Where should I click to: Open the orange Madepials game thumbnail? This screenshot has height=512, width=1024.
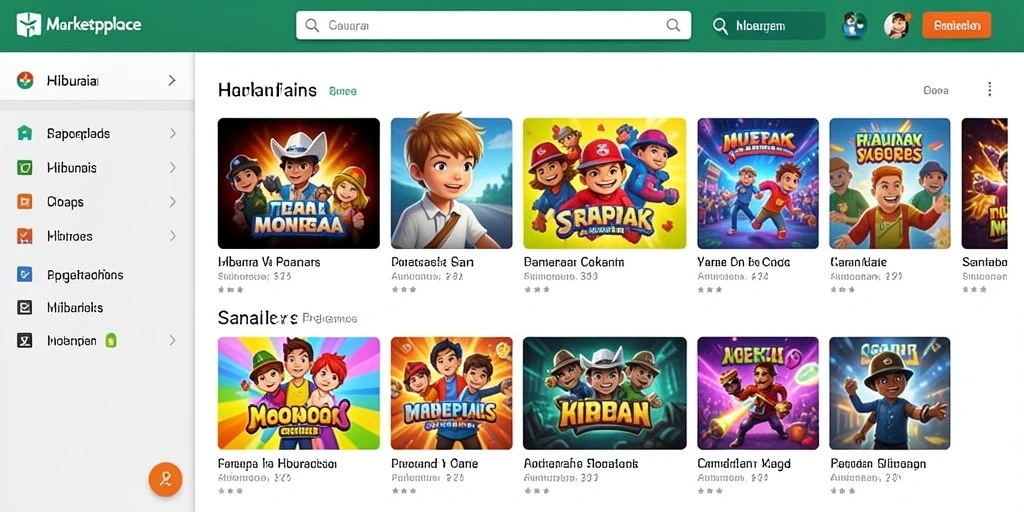[451, 393]
